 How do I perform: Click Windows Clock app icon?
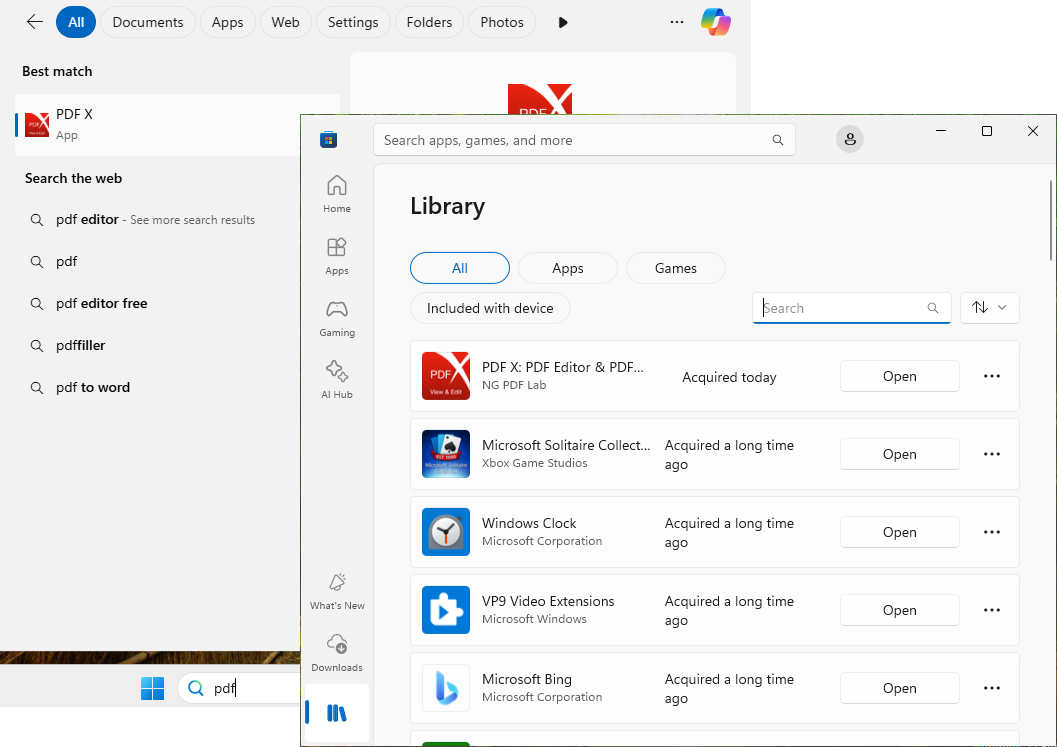pyautogui.click(x=446, y=532)
